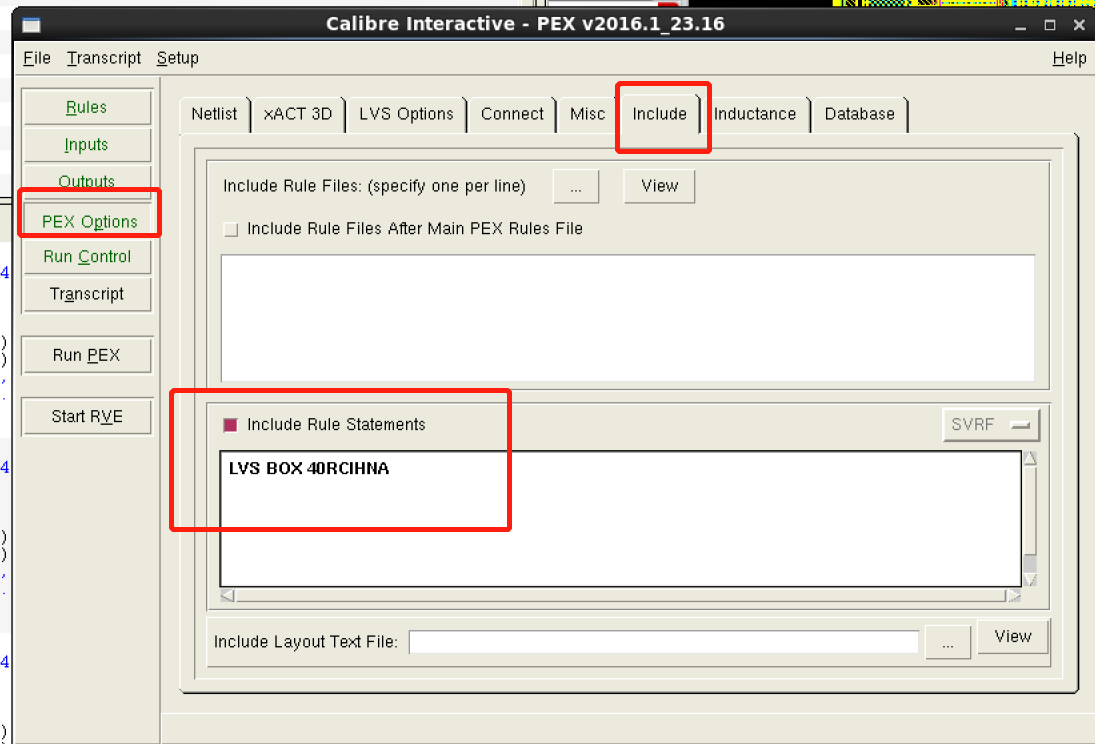Image resolution: width=1095 pixels, height=744 pixels.
Task: Click View next to Include Layout Text File
Action: [x=1013, y=636]
